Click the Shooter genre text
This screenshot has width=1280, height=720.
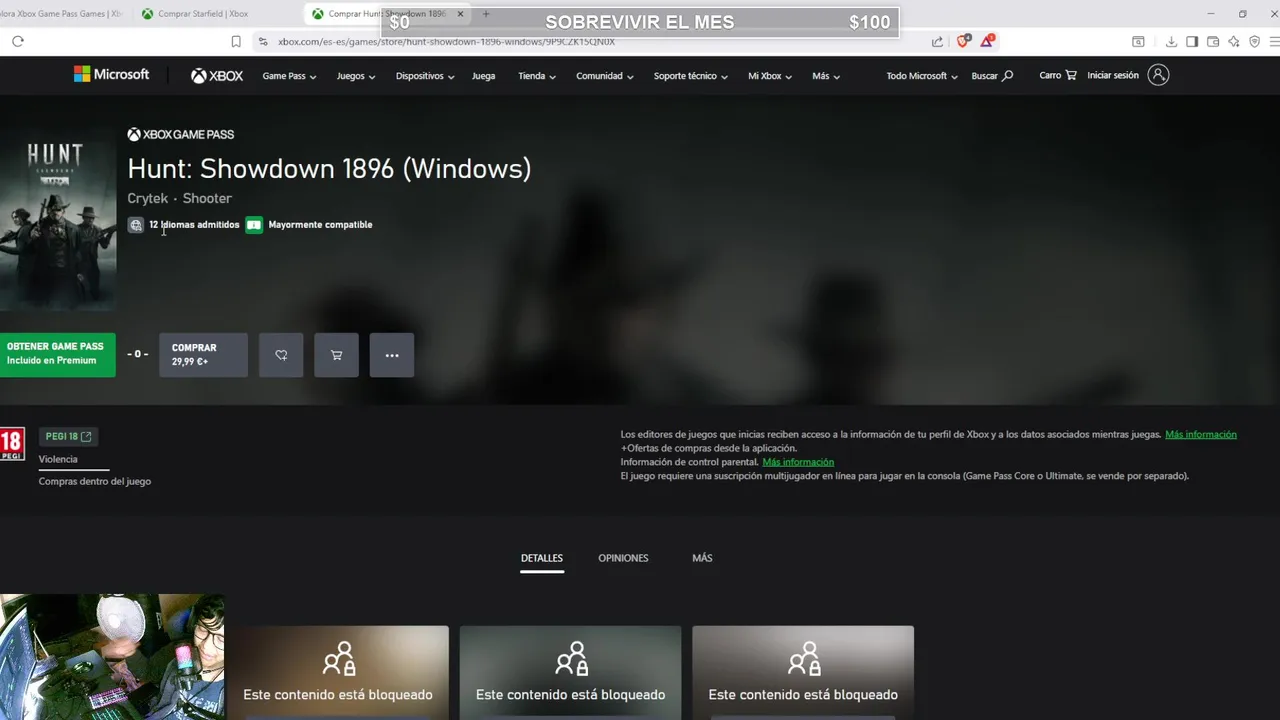click(207, 198)
